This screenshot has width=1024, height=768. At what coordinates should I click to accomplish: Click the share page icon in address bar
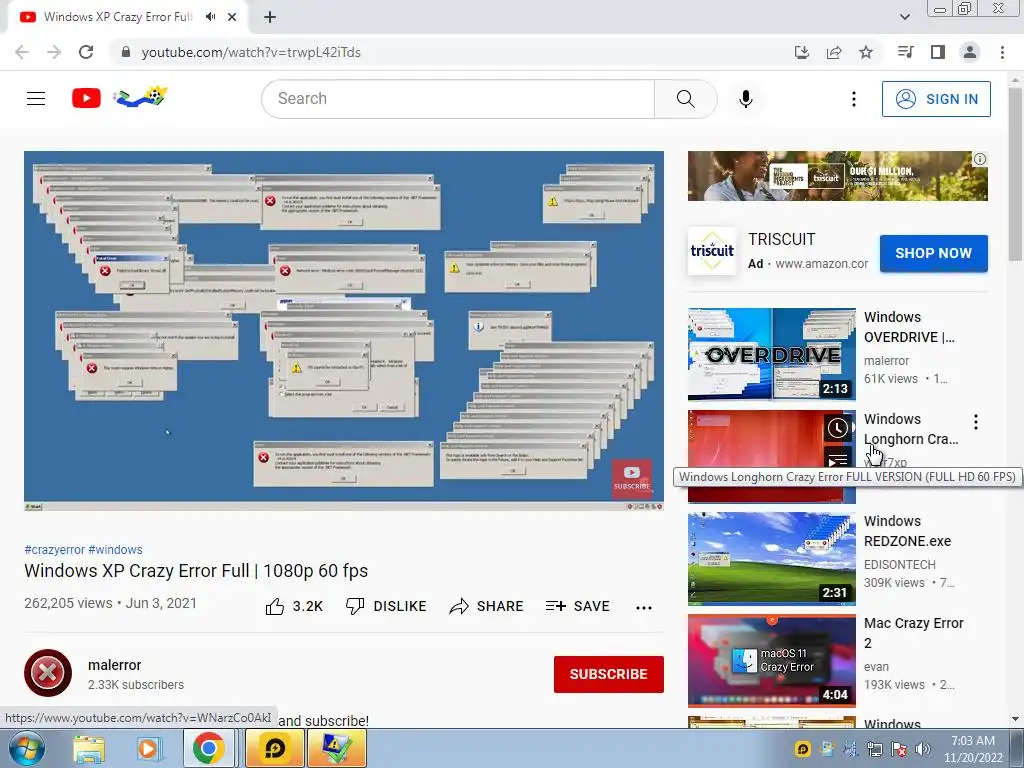[833, 52]
